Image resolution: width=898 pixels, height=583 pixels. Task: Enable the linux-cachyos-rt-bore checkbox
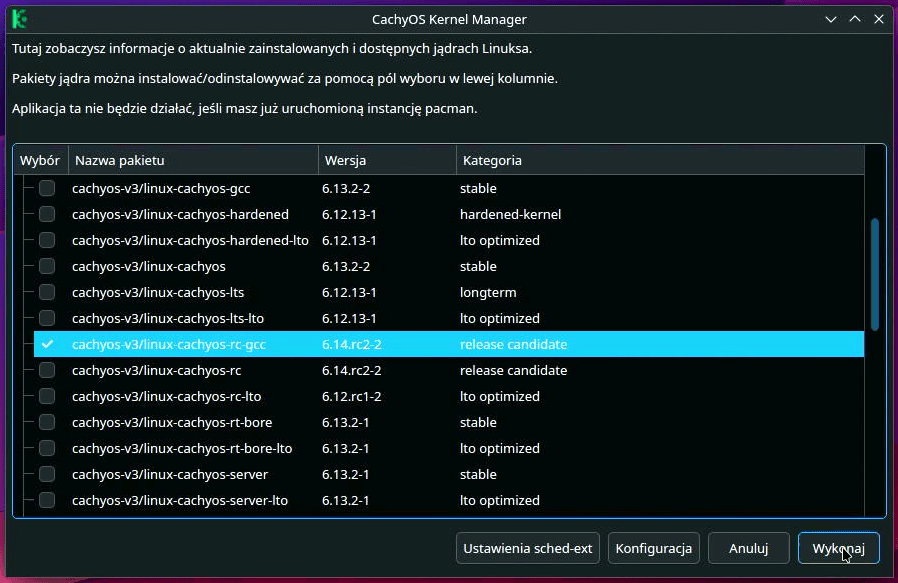tap(47, 423)
